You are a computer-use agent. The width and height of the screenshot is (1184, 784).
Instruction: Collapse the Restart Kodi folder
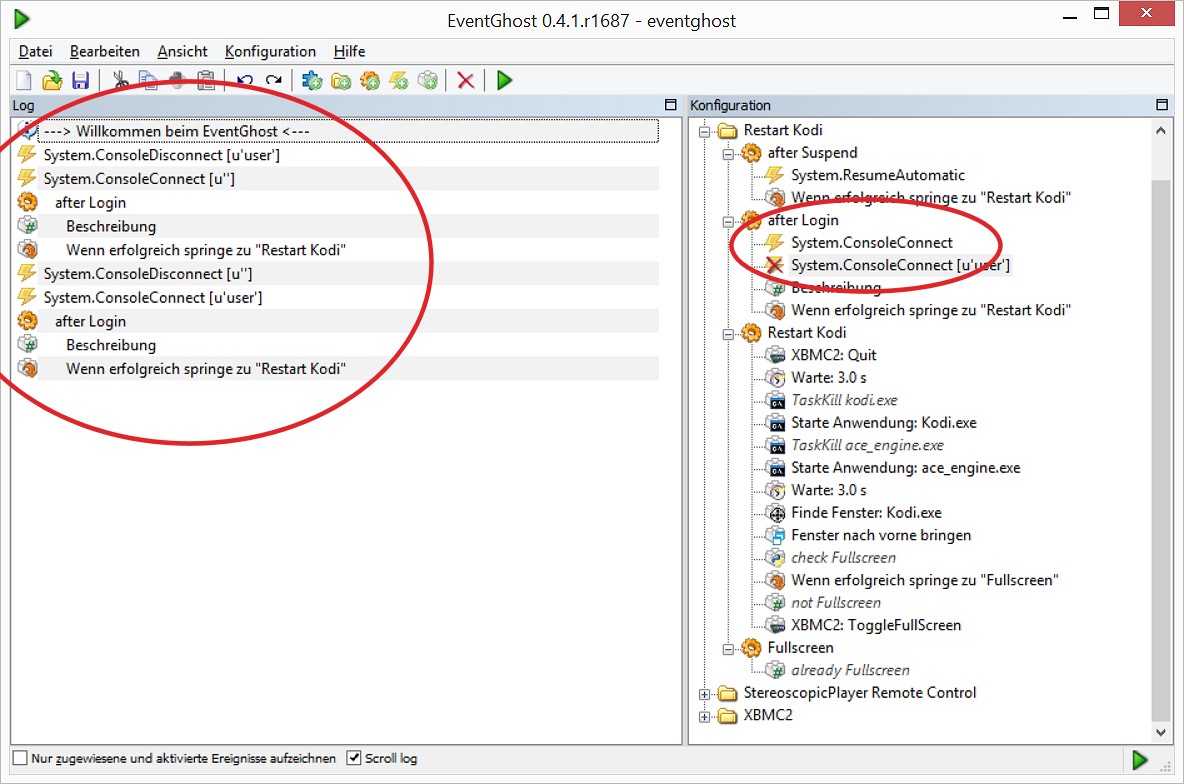pyautogui.click(x=705, y=131)
